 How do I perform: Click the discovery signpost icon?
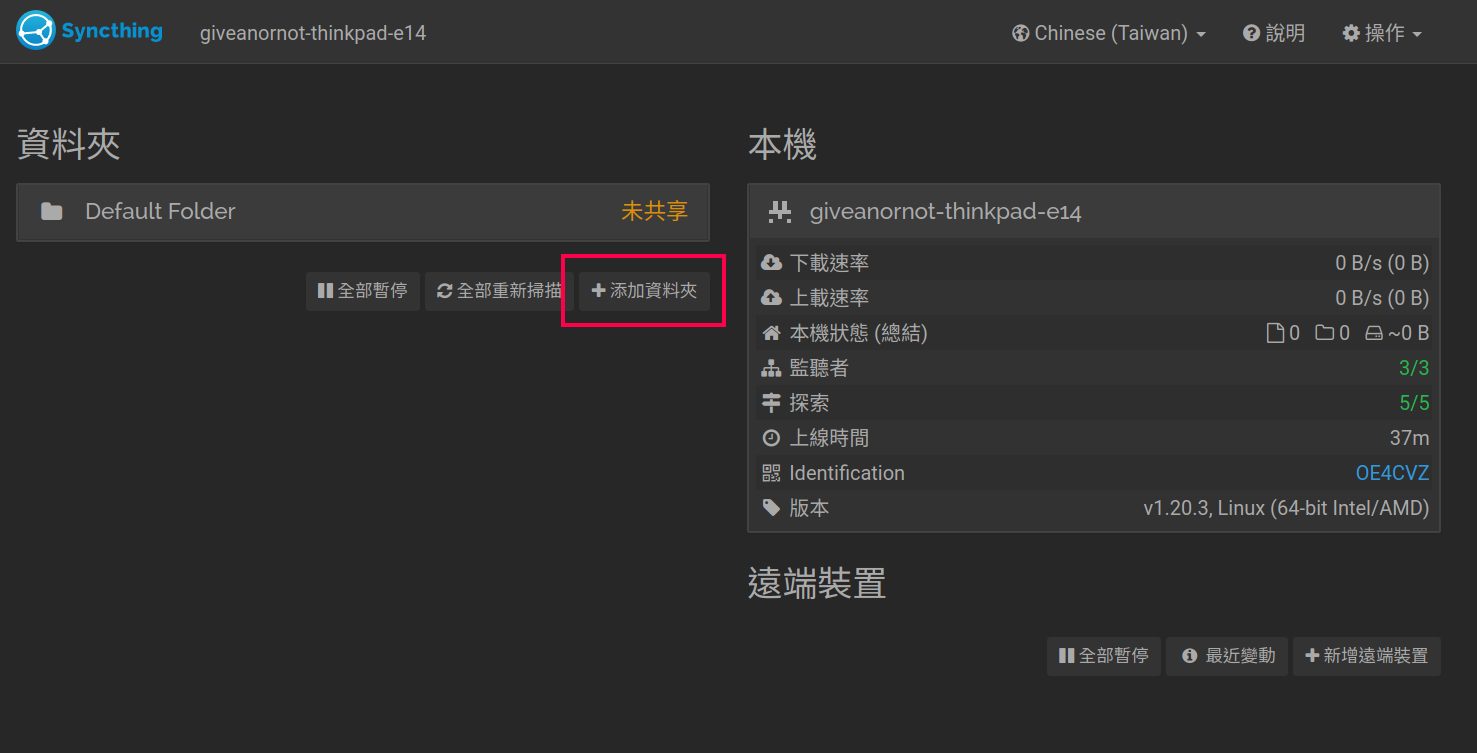(771, 403)
